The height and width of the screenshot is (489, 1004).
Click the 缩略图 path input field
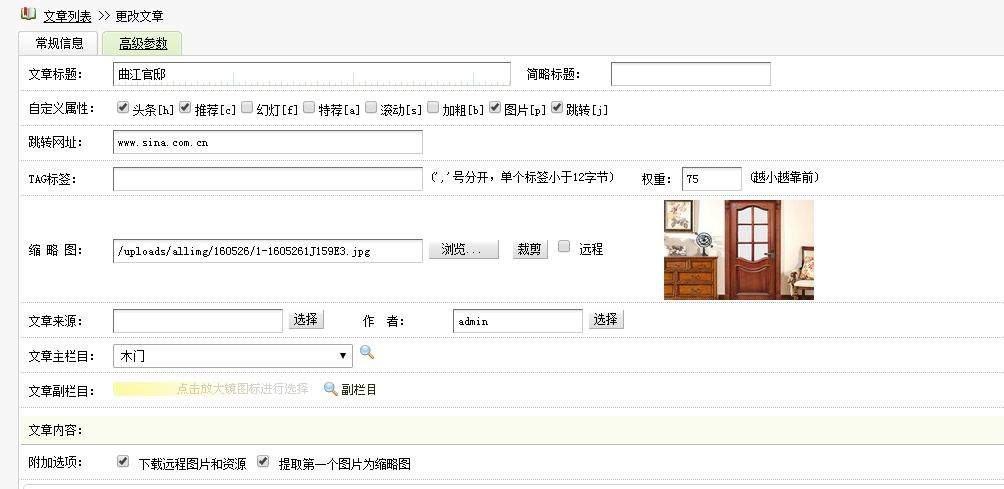[268, 251]
